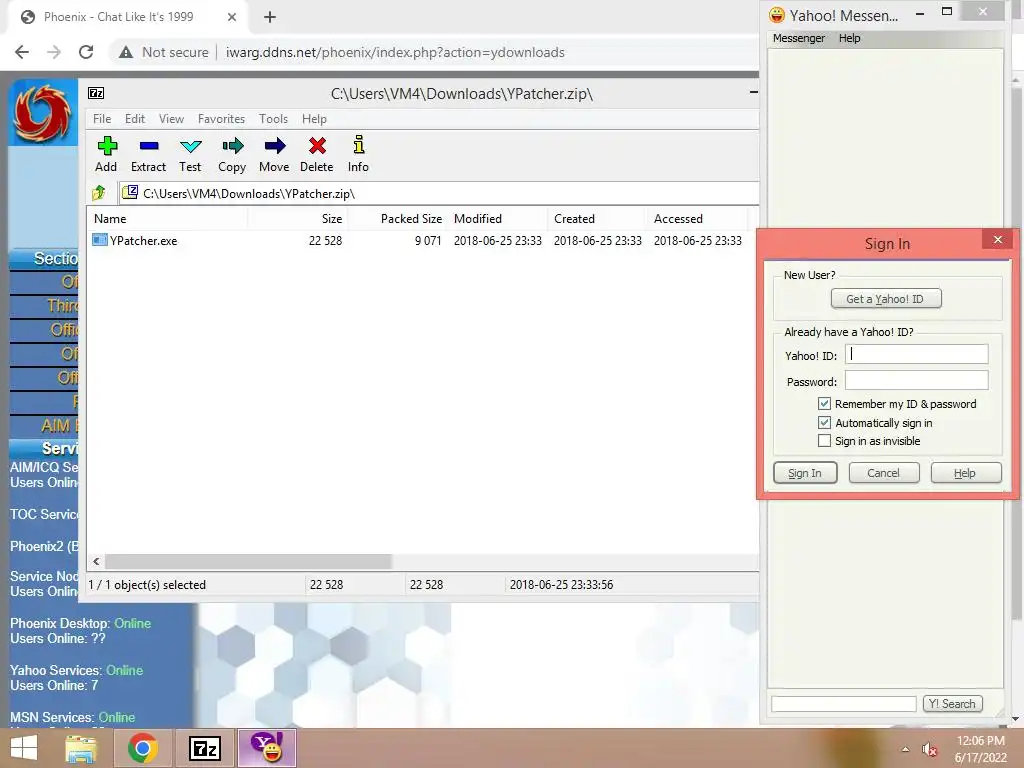Image resolution: width=1024 pixels, height=768 pixels.
Task: Click the Add button in 7-Zip toolbar
Action: (106, 154)
